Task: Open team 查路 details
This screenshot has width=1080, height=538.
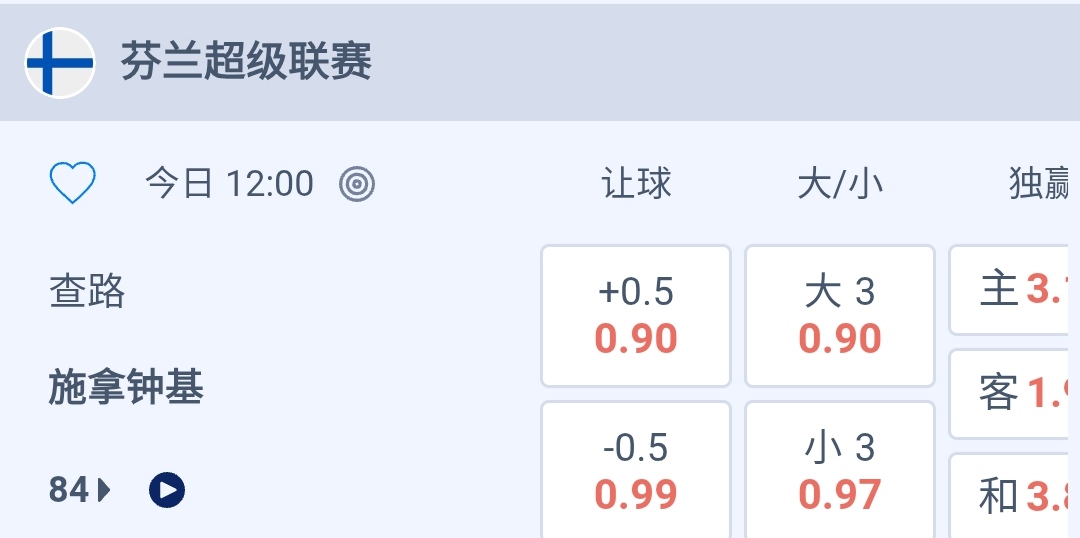Action: click(88, 291)
